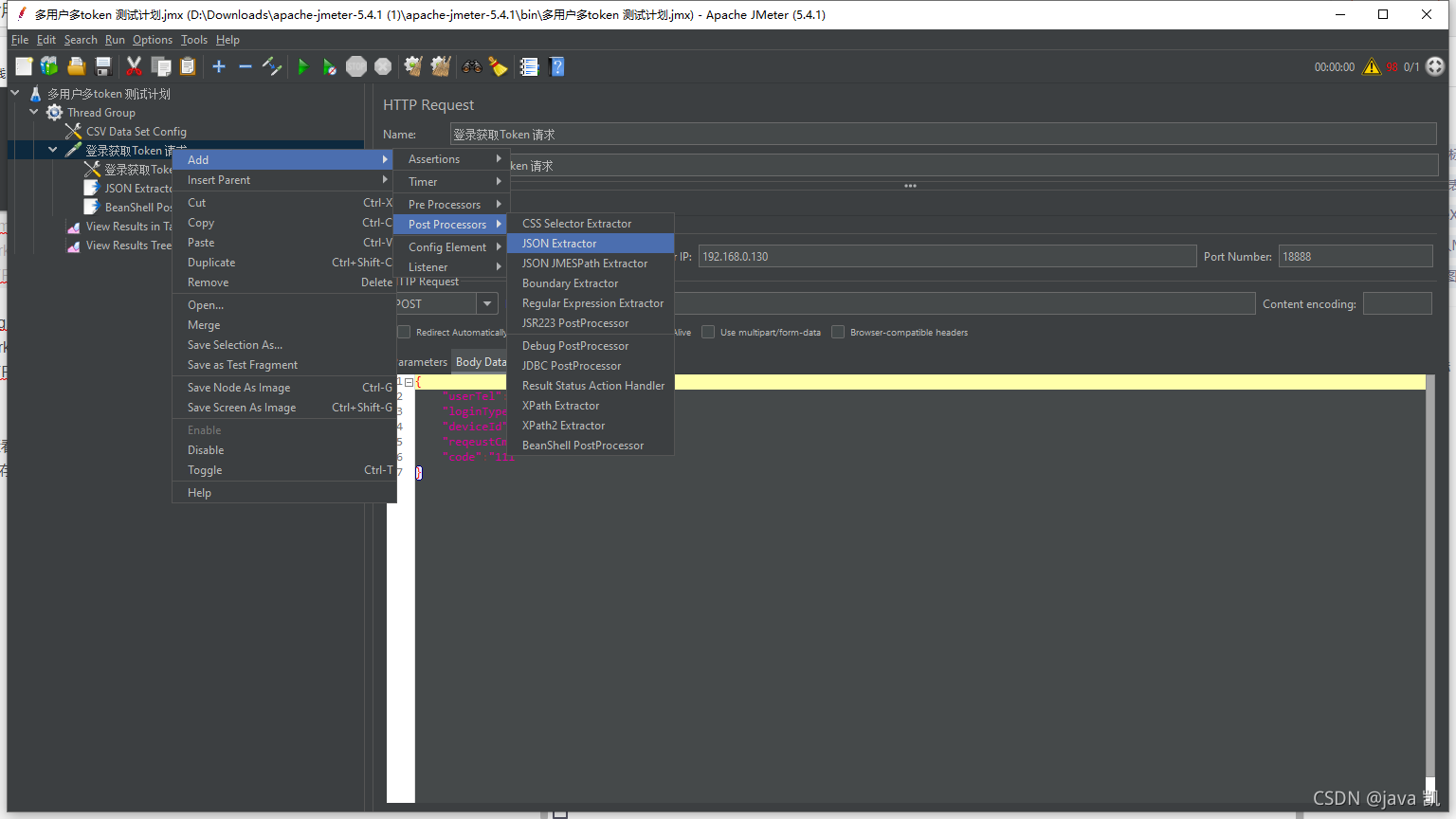Image resolution: width=1456 pixels, height=819 pixels.
Task: Click the Reset Search broom icon
Action: (x=498, y=66)
